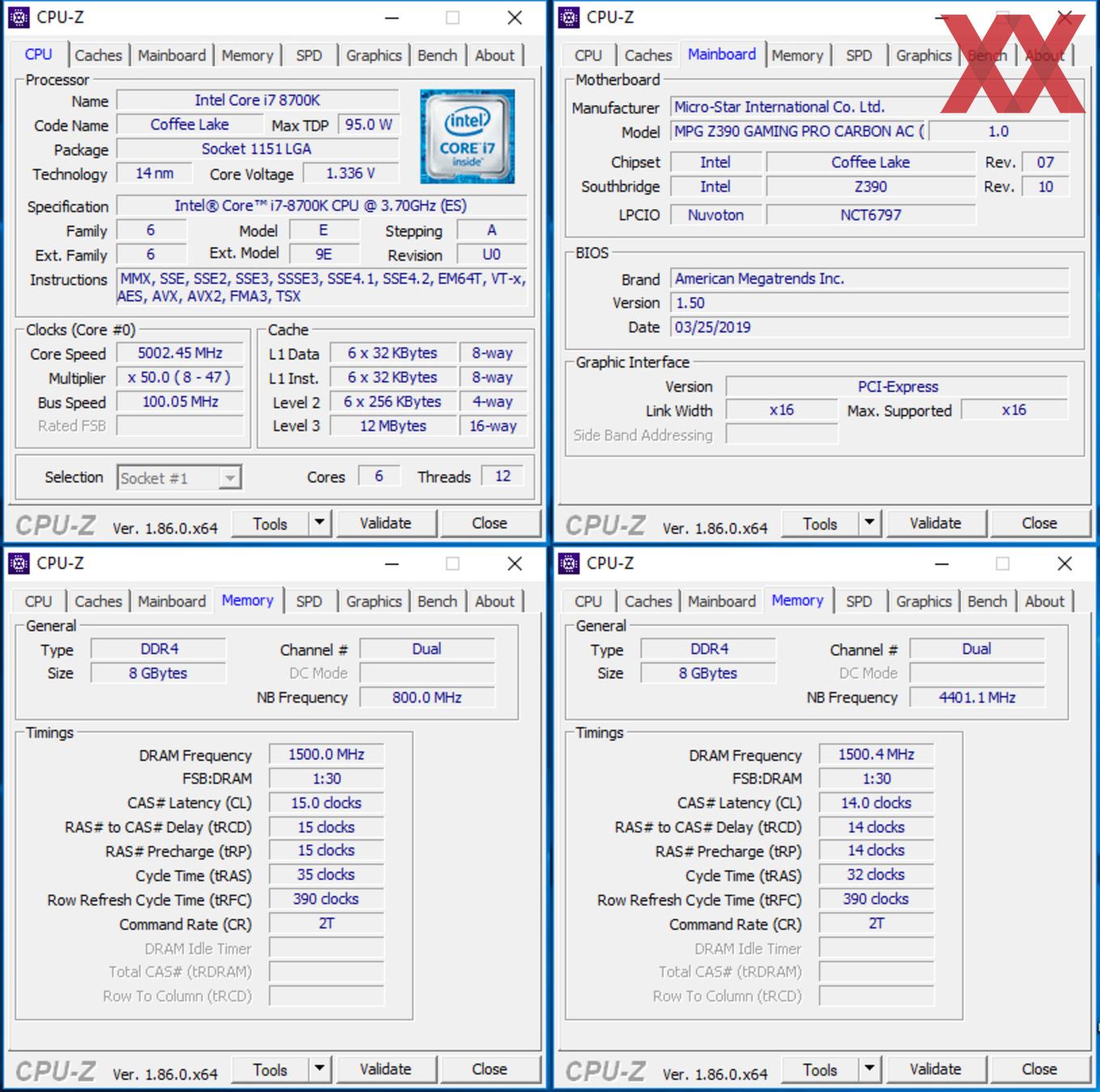Click the CPU-Z app icon in bottom-right window

click(569, 563)
